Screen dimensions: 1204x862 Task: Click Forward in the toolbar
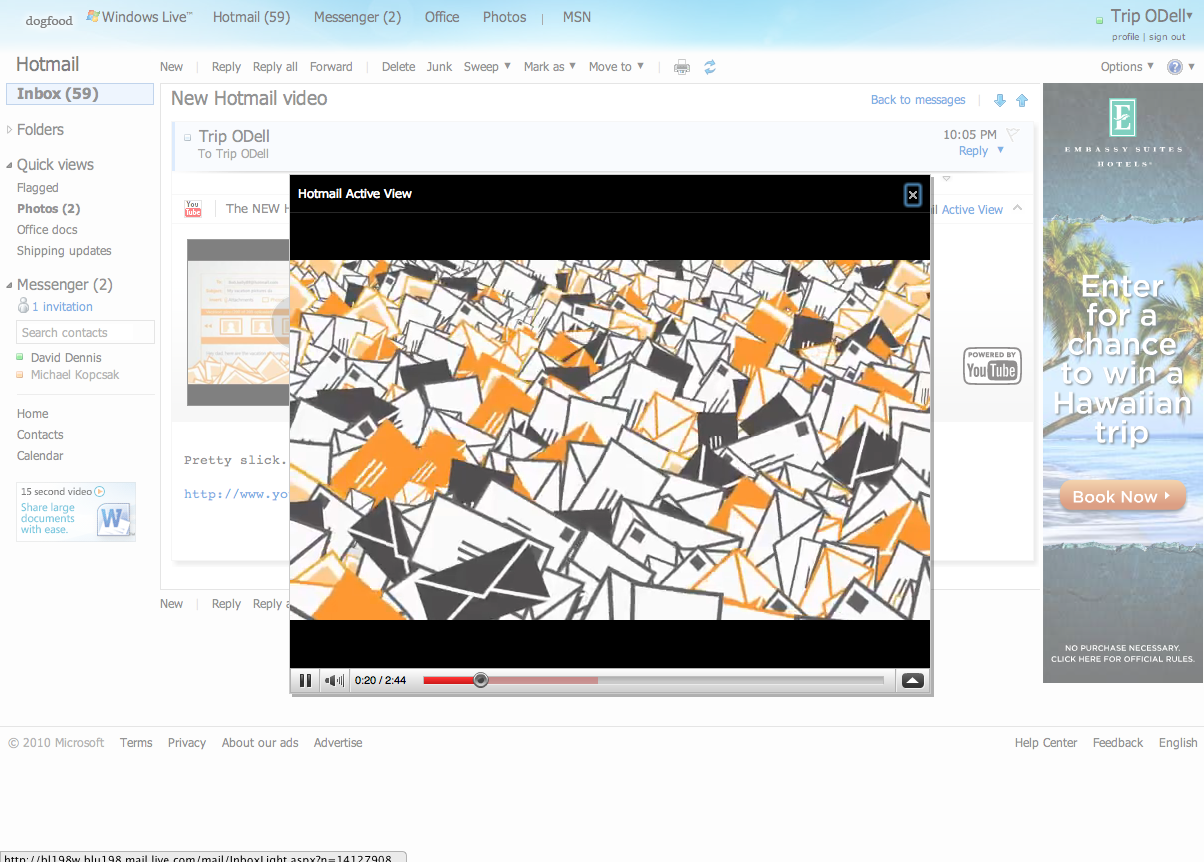tap(331, 67)
